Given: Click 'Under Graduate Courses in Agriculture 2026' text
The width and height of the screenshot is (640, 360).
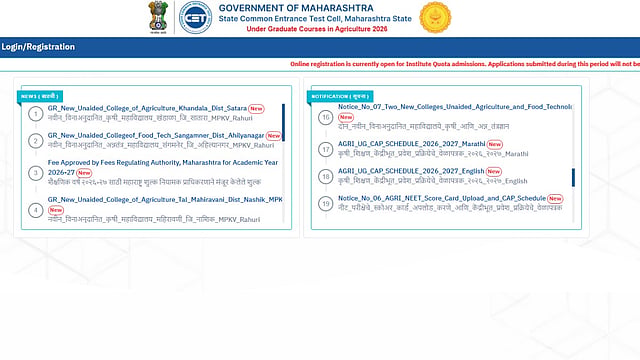Looking at the screenshot, I should tap(317, 29).
